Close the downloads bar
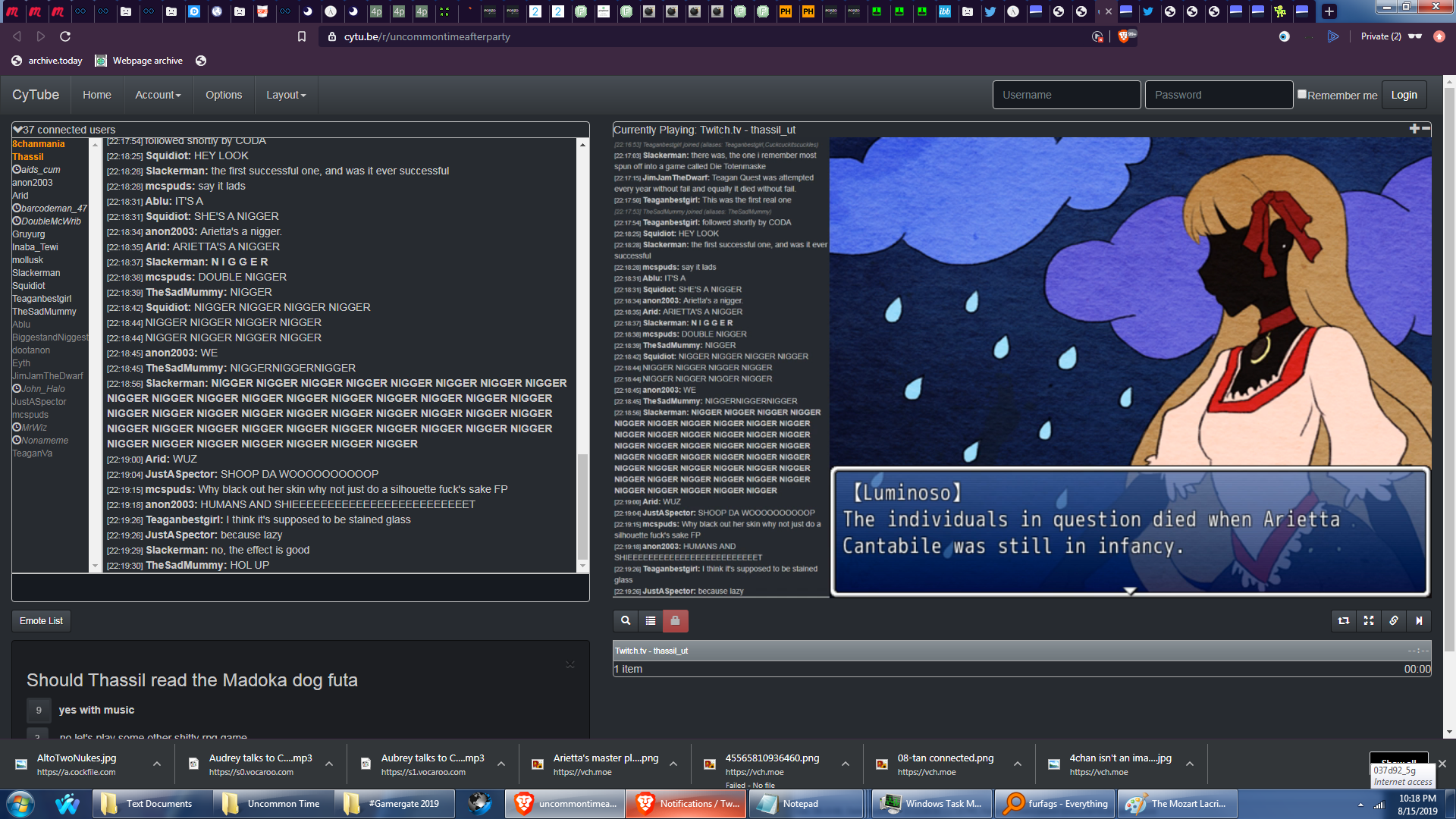 pos(1442,764)
